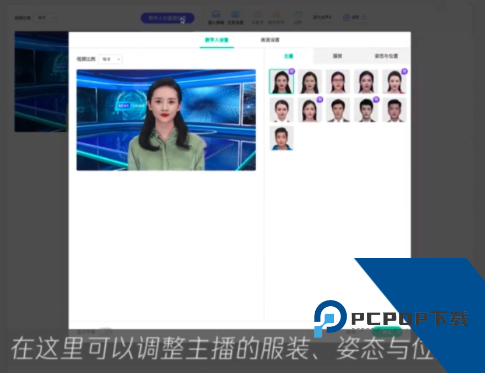Viewport: 485px width, 373px height.
Task: Click the digital anchor preview image
Action: coord(166,120)
